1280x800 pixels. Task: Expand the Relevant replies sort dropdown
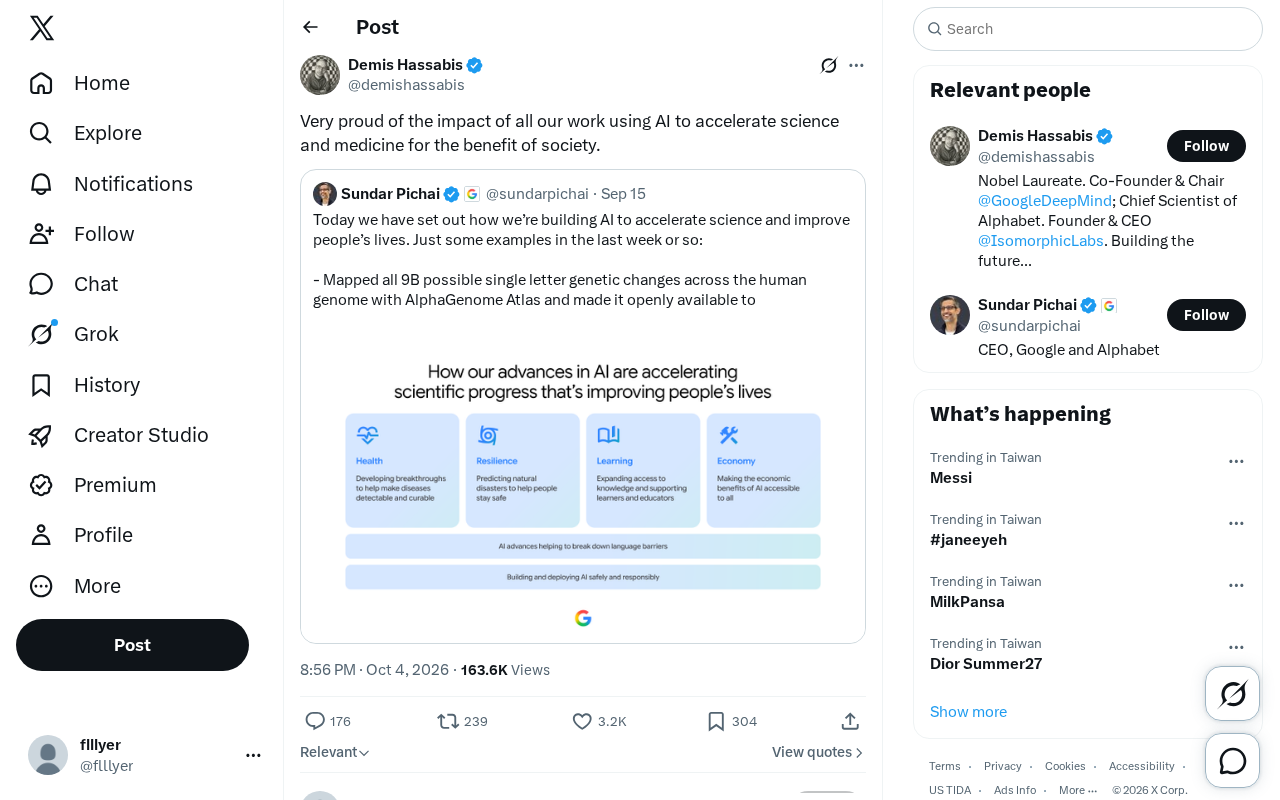point(335,752)
